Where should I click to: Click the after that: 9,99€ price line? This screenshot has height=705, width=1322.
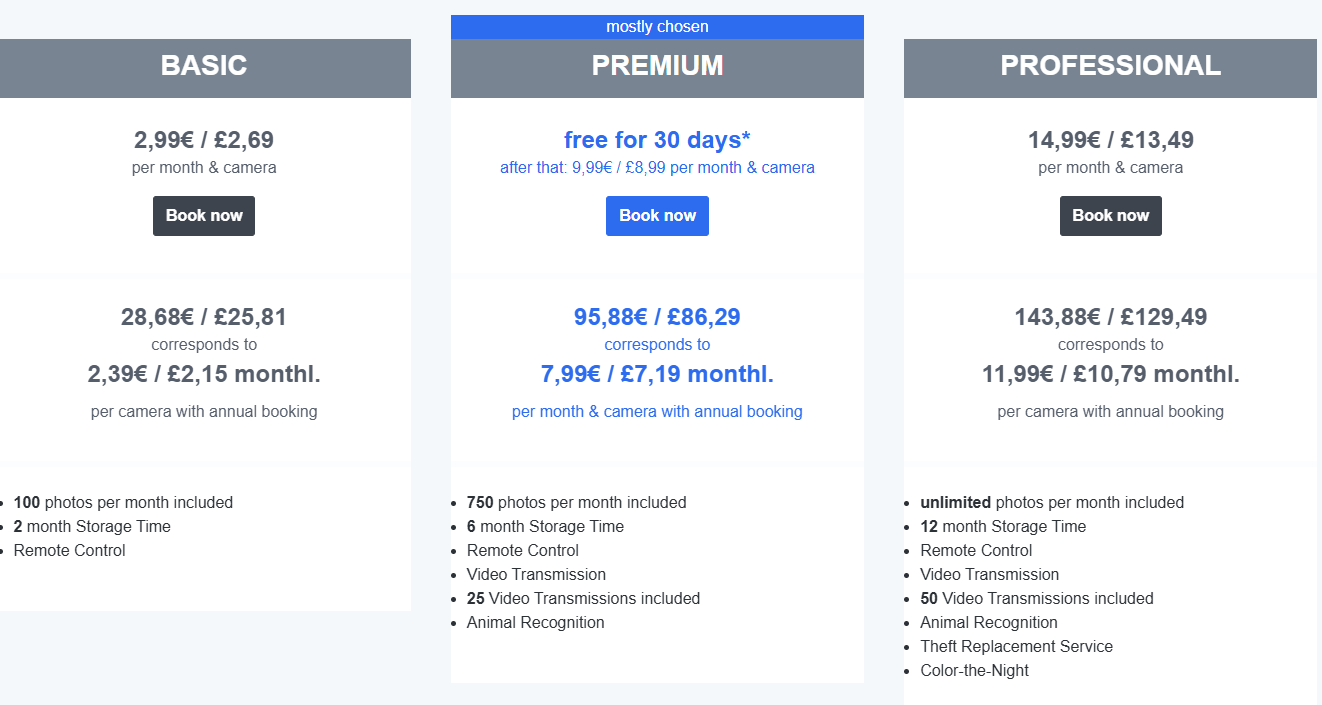[x=657, y=168]
